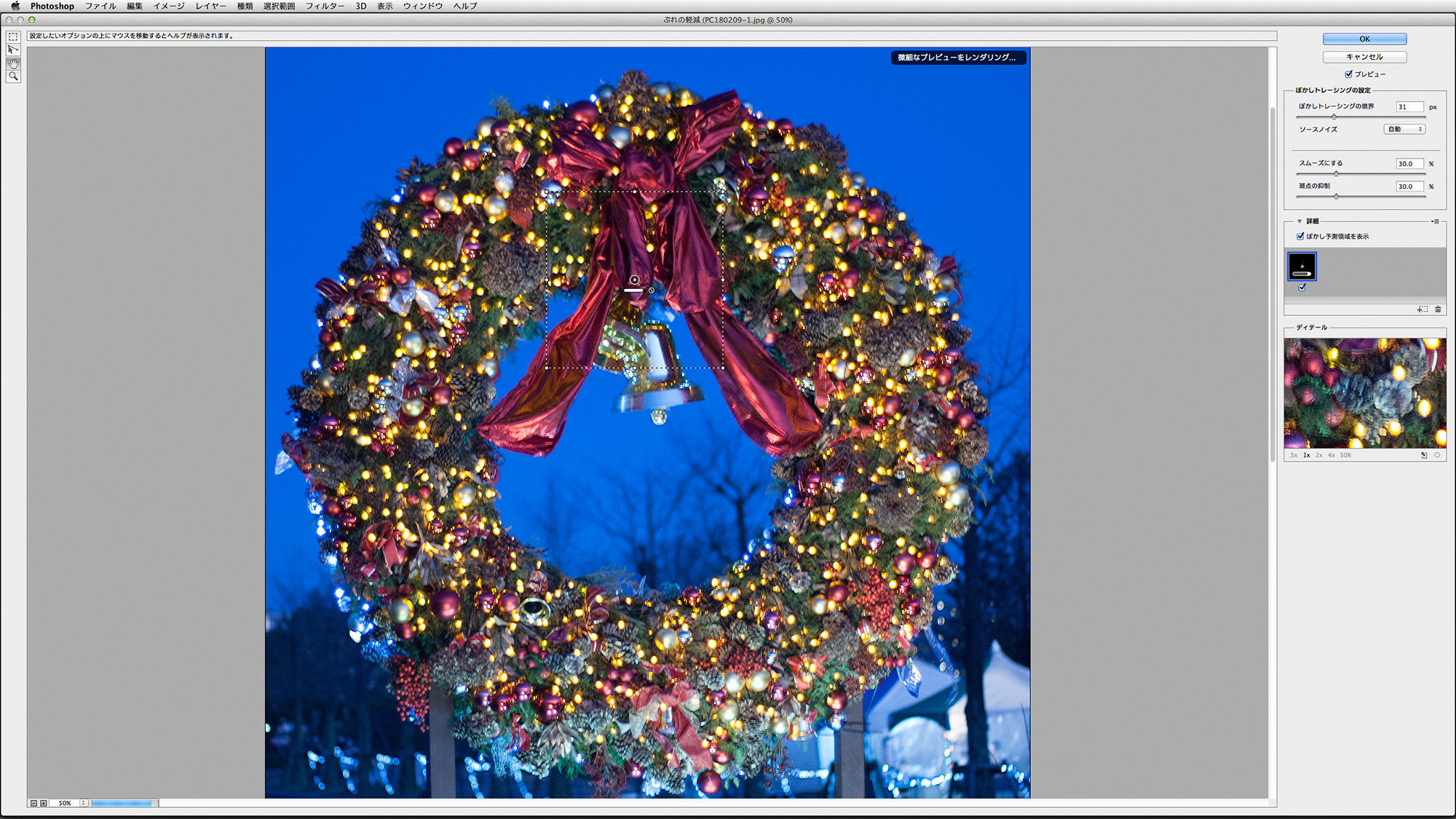The height and width of the screenshot is (819, 1456).
Task: Click the キャンセル button
Action: coord(1364,57)
